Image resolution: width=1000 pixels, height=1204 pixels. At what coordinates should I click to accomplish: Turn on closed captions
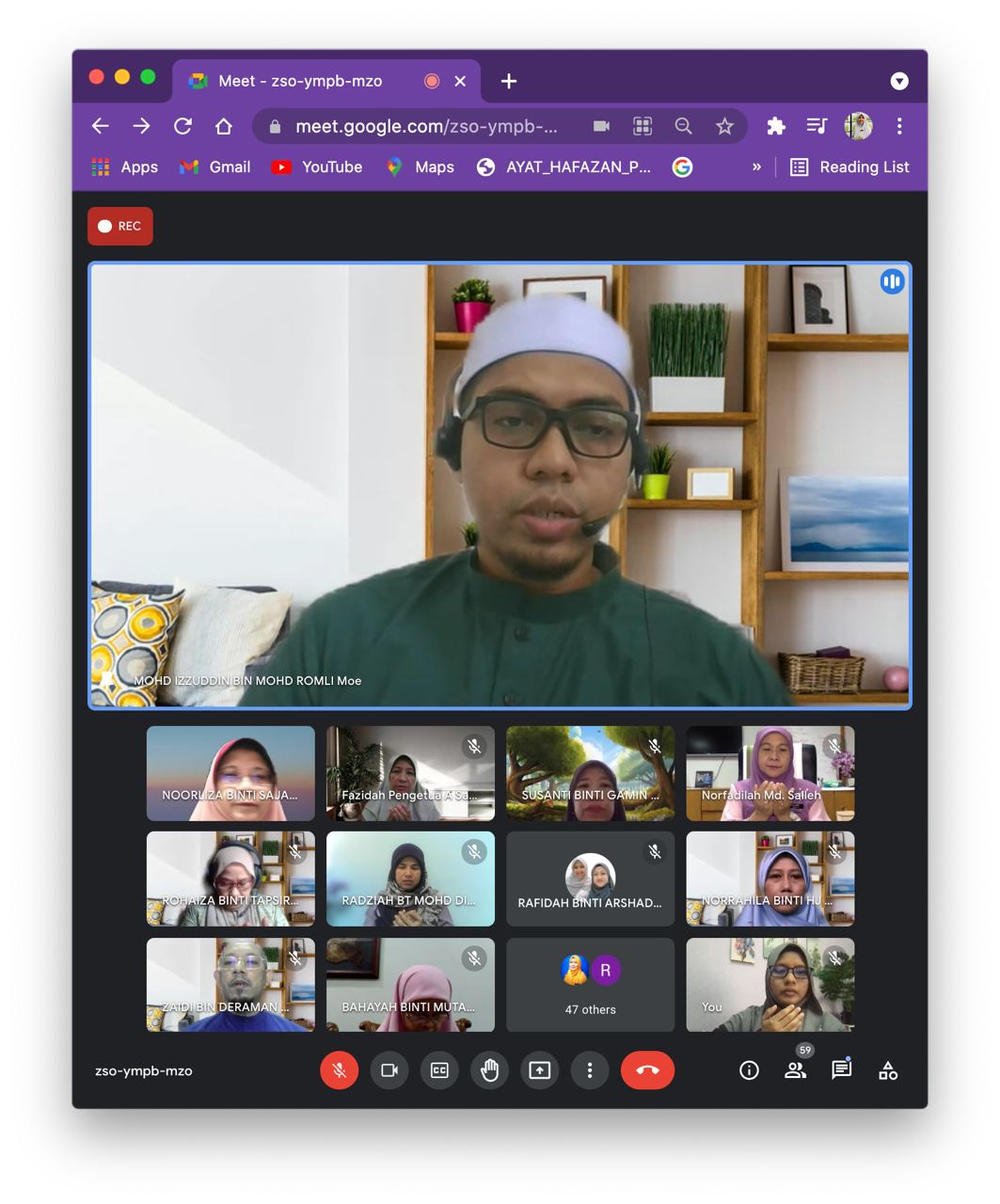[439, 1070]
